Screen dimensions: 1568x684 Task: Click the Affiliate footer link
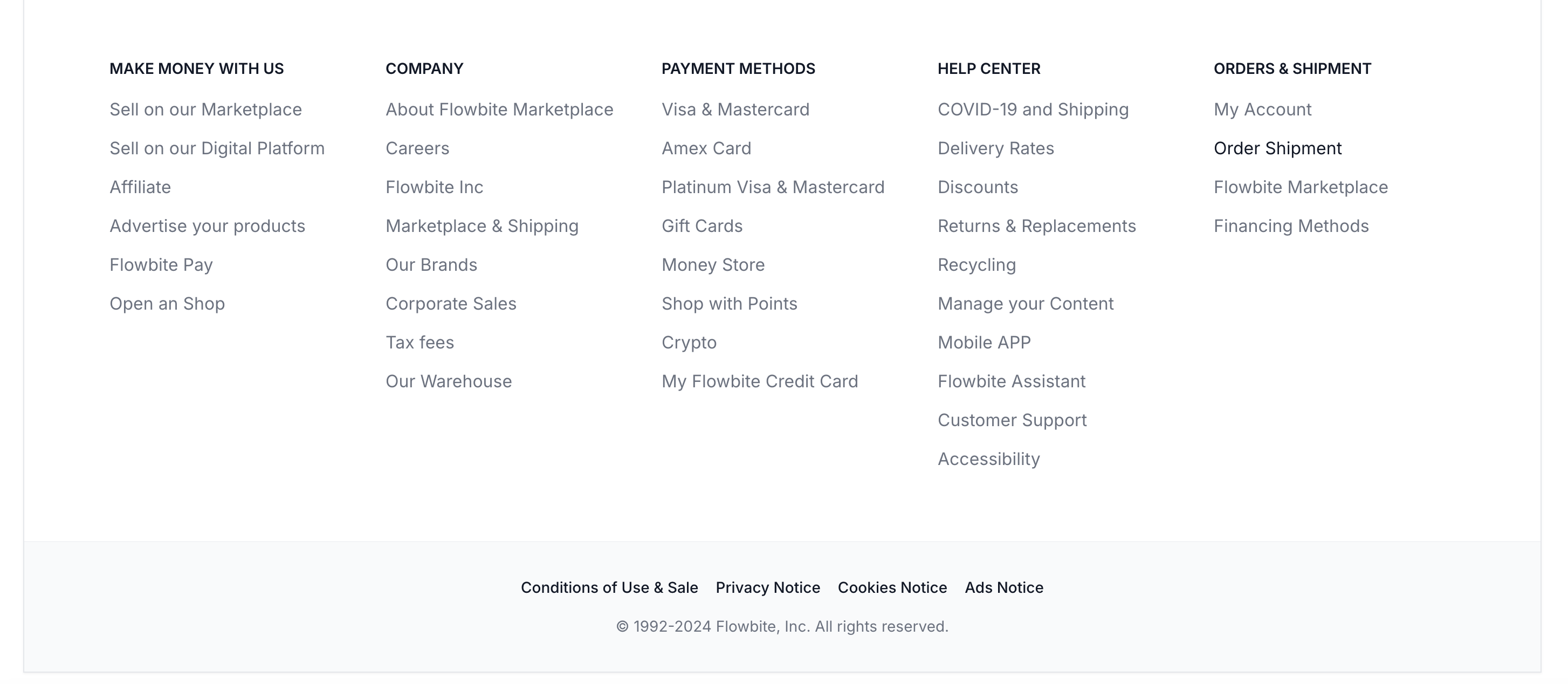pyautogui.click(x=140, y=187)
